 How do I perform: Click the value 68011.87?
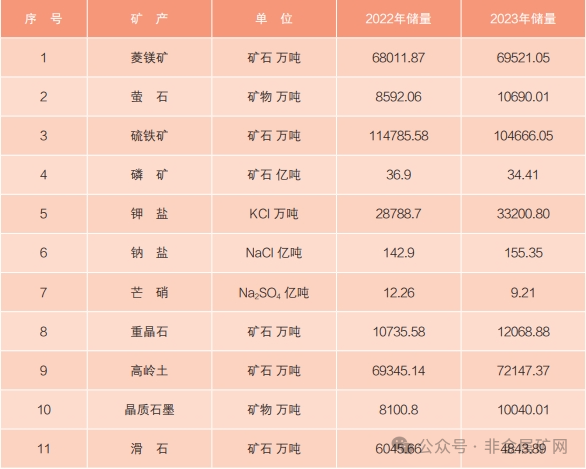398,58
